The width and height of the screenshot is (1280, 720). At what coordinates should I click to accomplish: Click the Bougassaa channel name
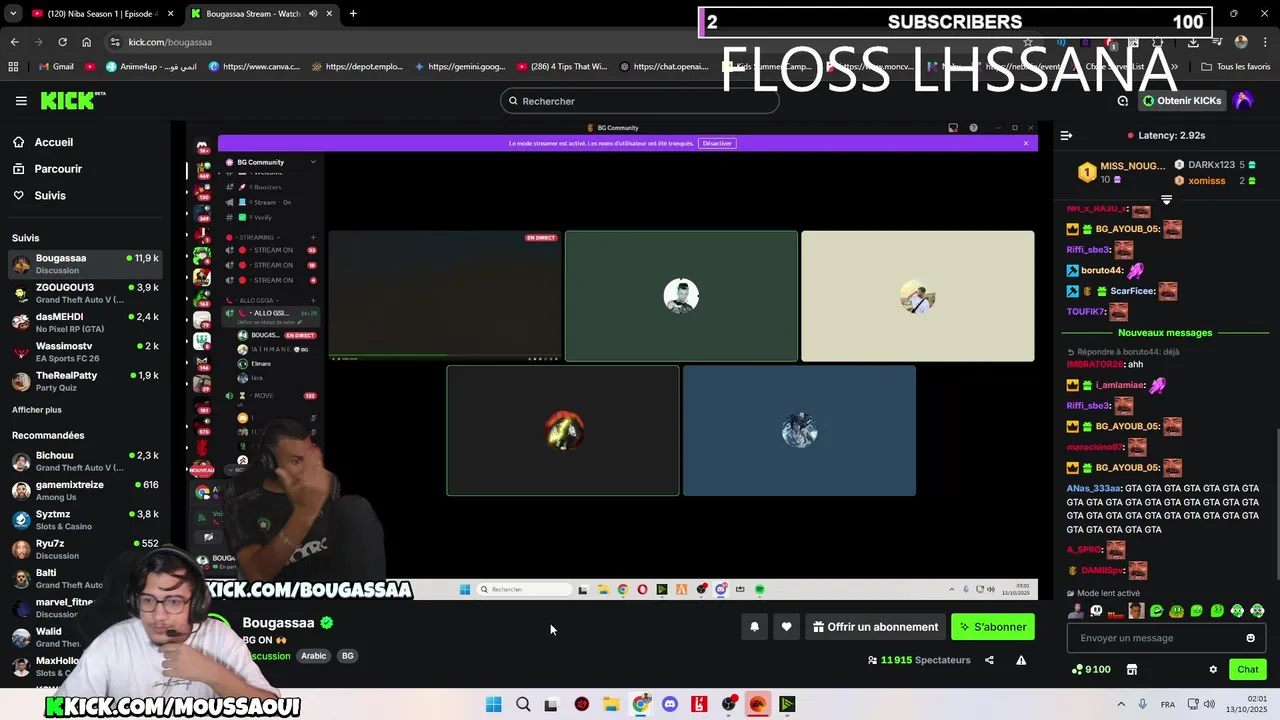tap(278, 622)
